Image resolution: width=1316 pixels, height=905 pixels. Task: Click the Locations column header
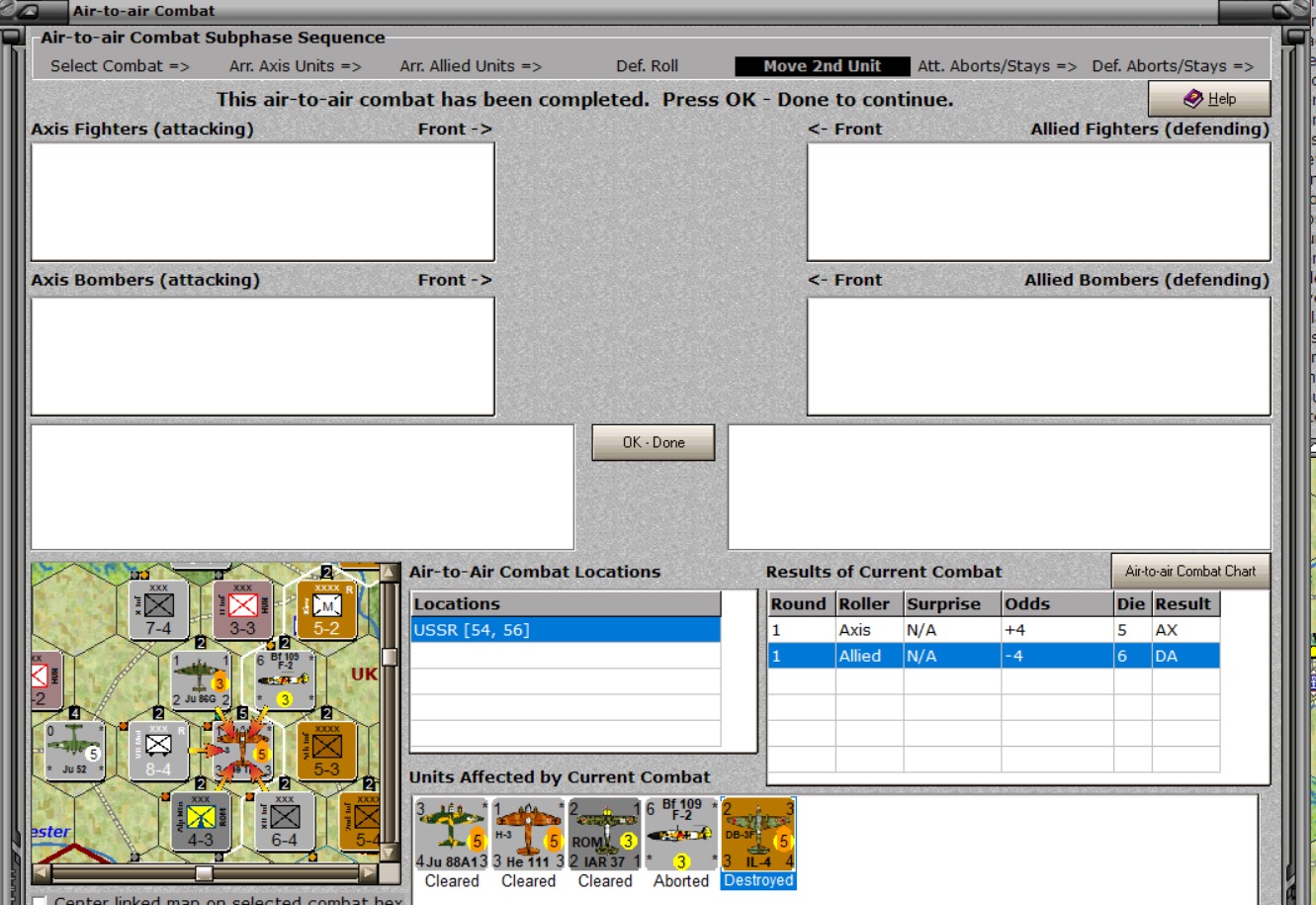566,604
